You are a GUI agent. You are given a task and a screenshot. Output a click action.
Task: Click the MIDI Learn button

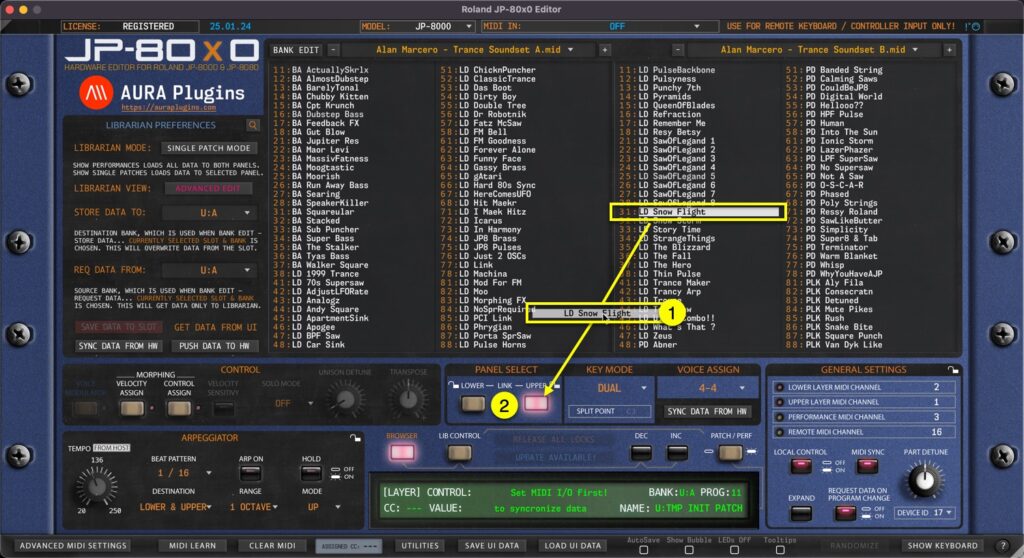192,546
